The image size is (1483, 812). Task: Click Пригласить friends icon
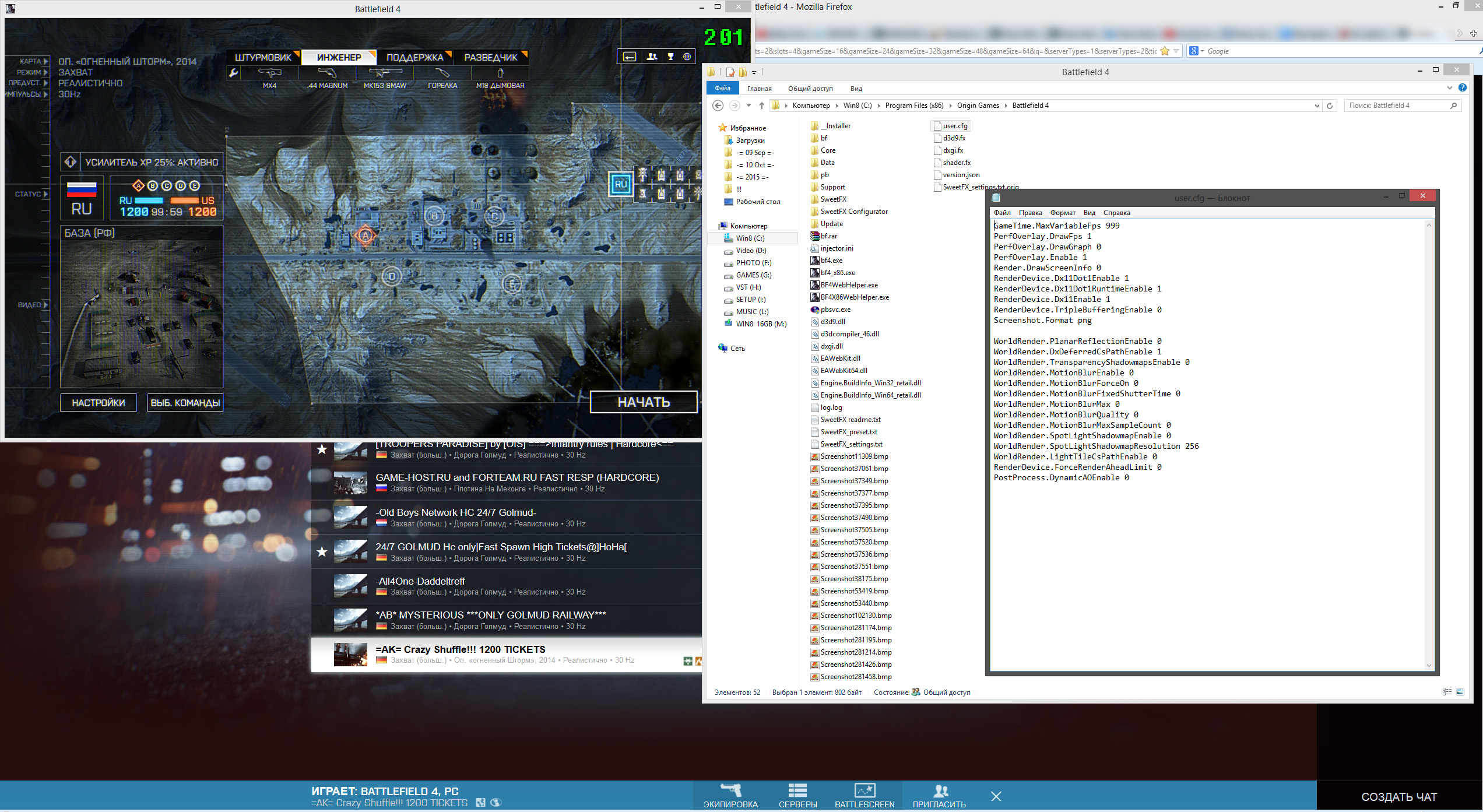coord(939,792)
